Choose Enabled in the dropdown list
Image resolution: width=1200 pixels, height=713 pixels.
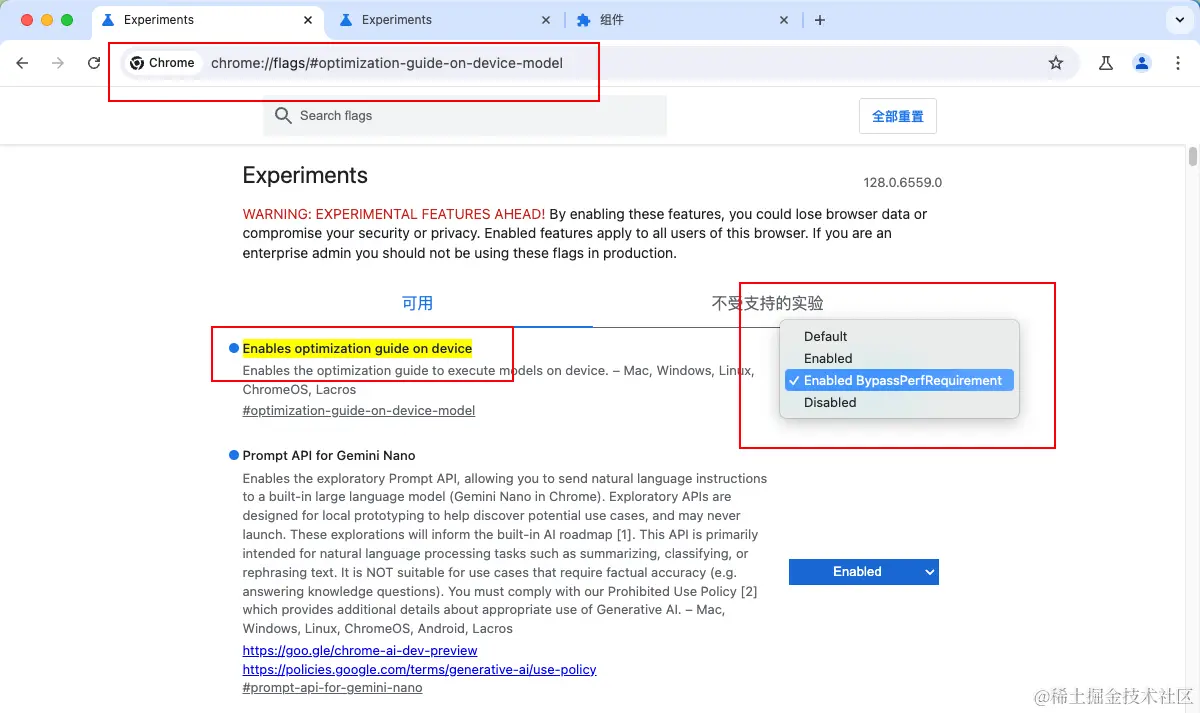[x=899, y=358]
